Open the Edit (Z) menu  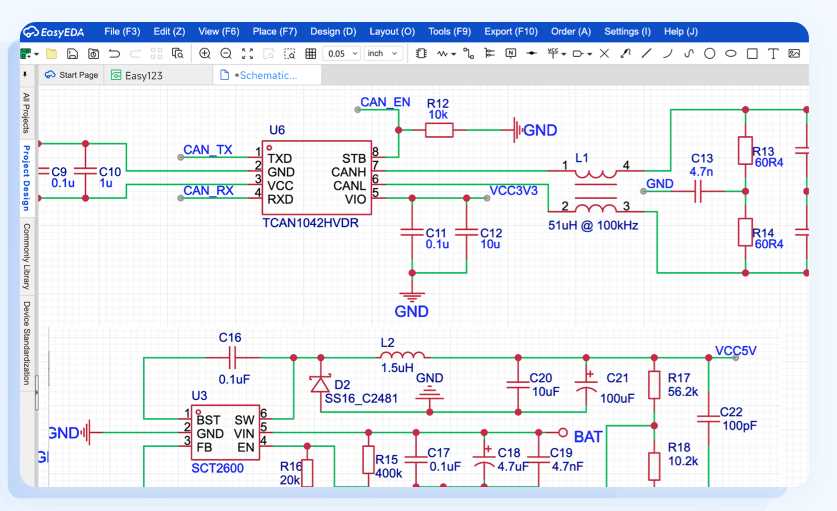click(169, 32)
